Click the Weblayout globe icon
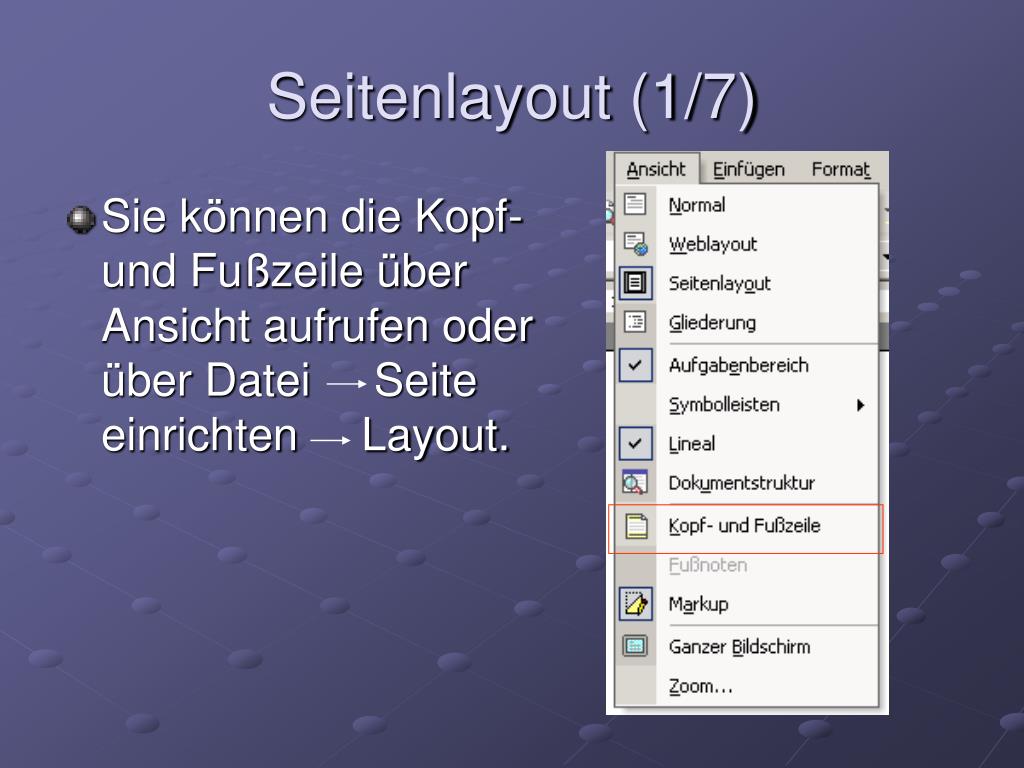The image size is (1024, 768). pyautogui.click(x=635, y=244)
